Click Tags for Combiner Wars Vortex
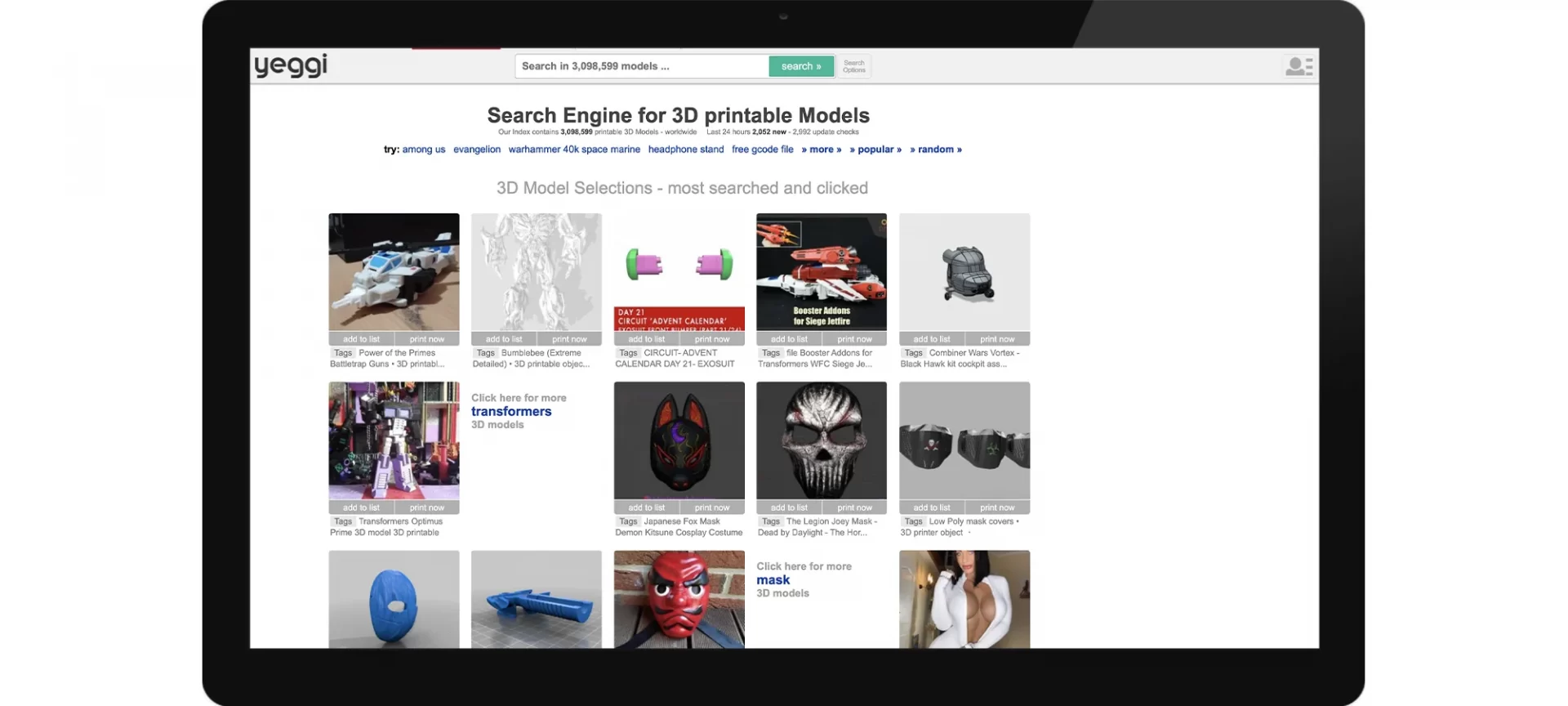The width and height of the screenshot is (1568, 706). [914, 353]
